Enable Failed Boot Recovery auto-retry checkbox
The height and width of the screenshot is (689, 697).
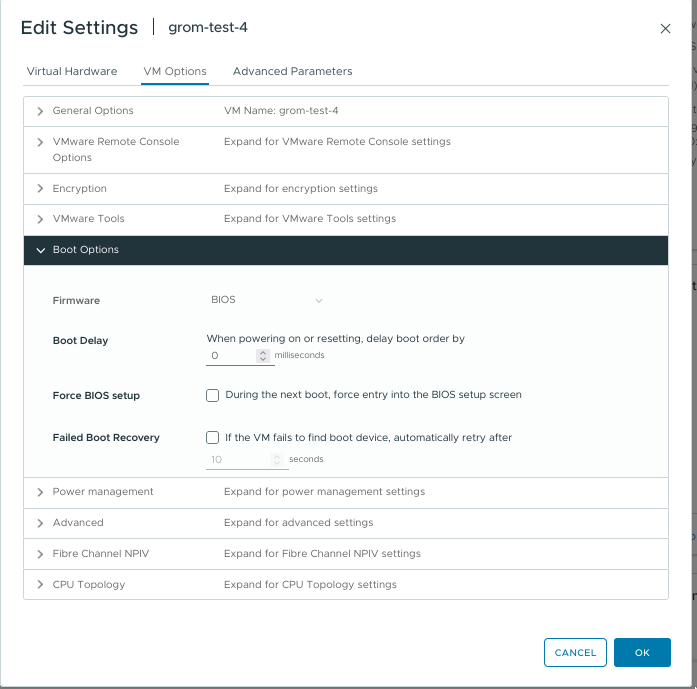tap(212, 437)
